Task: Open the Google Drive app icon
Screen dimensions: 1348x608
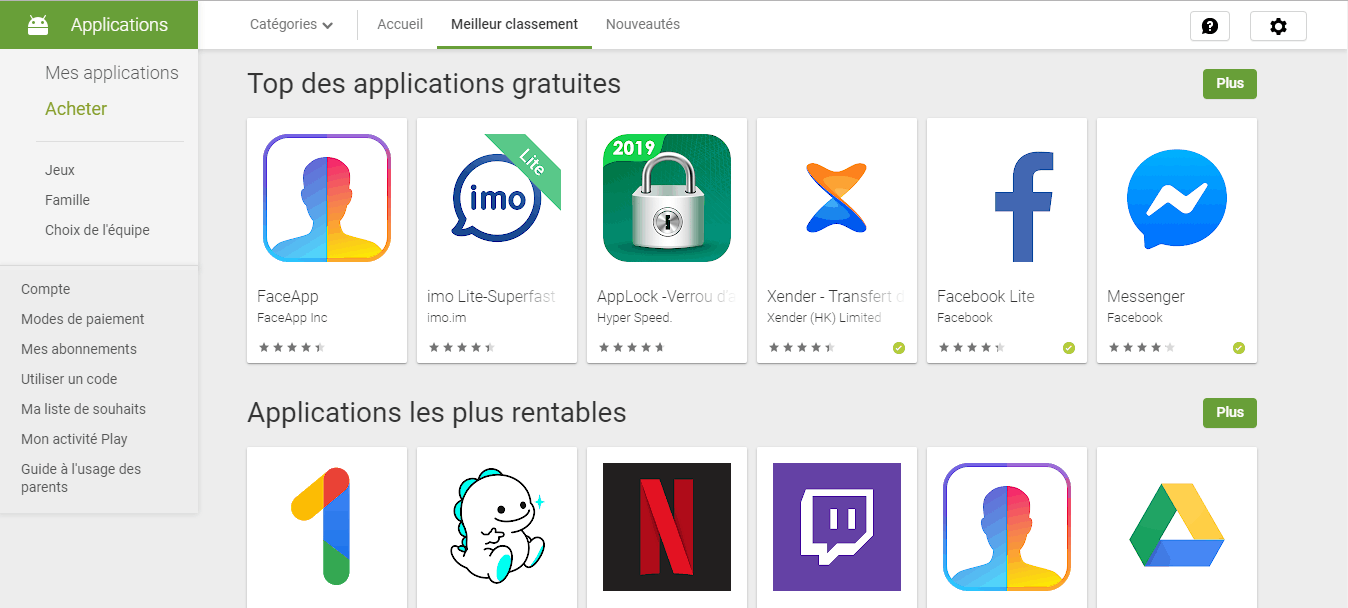Action: 1177,527
